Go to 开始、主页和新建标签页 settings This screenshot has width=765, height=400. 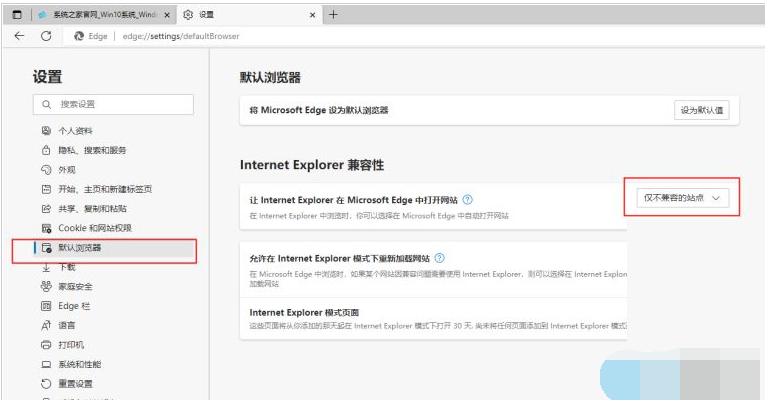[x=104, y=189]
